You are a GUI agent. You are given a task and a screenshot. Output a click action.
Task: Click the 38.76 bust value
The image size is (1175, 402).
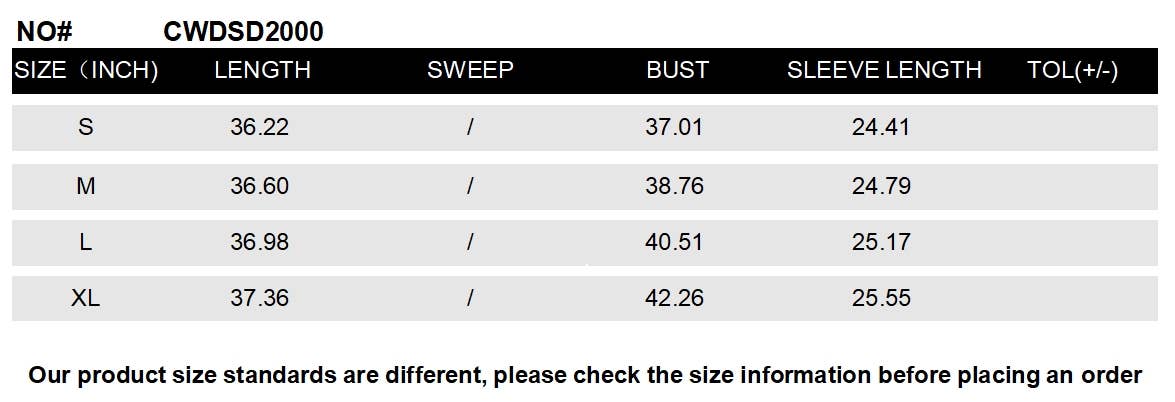point(674,186)
